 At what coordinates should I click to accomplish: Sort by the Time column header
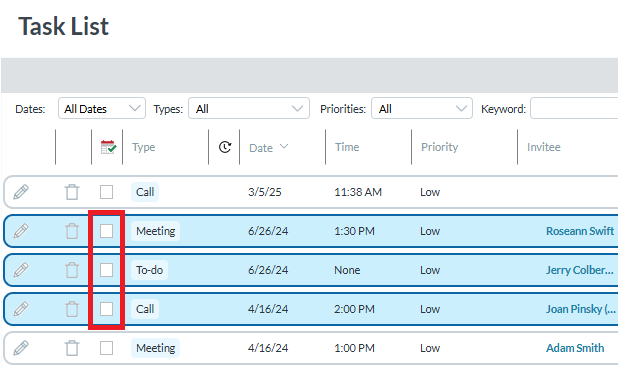coord(347,147)
